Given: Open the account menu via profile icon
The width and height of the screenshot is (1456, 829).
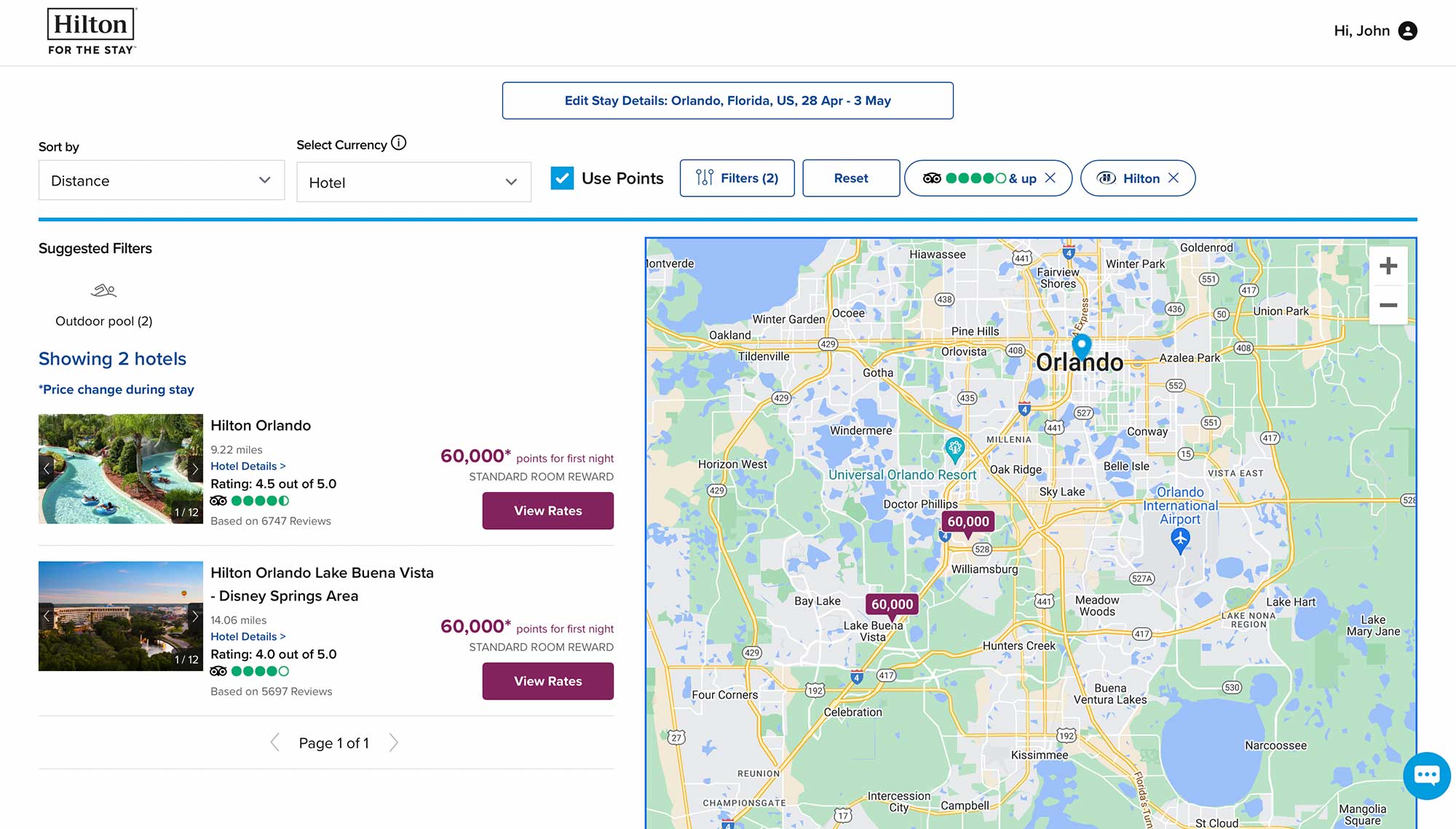Looking at the screenshot, I should tap(1408, 31).
